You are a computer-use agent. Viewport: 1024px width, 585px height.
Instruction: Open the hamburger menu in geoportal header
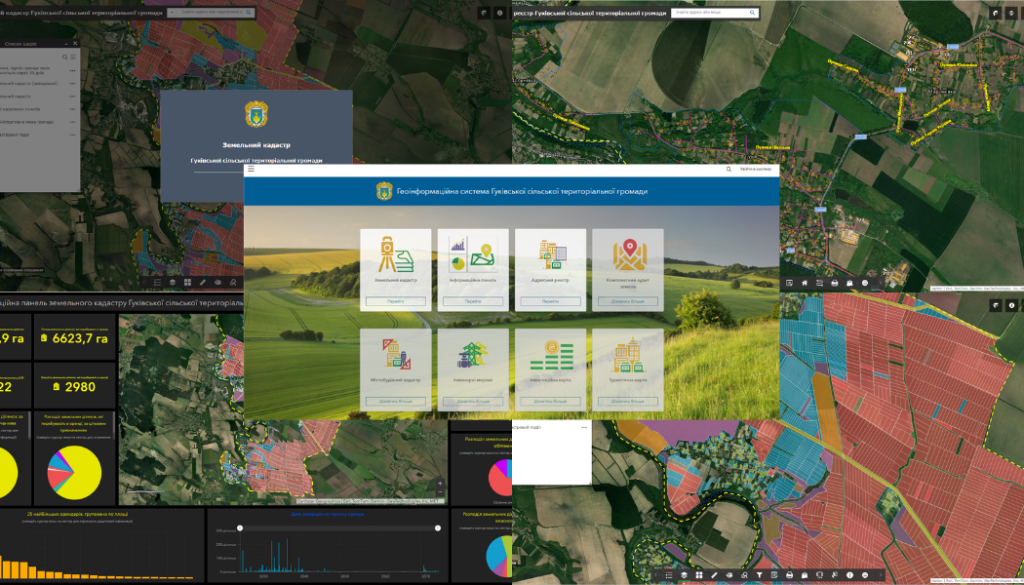[x=251, y=171]
